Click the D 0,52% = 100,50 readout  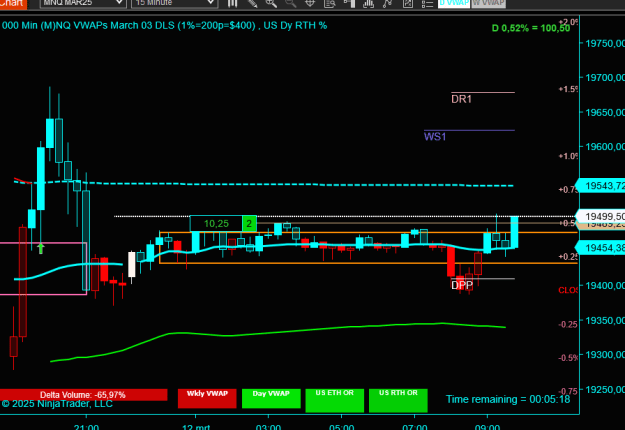pyautogui.click(x=531, y=28)
